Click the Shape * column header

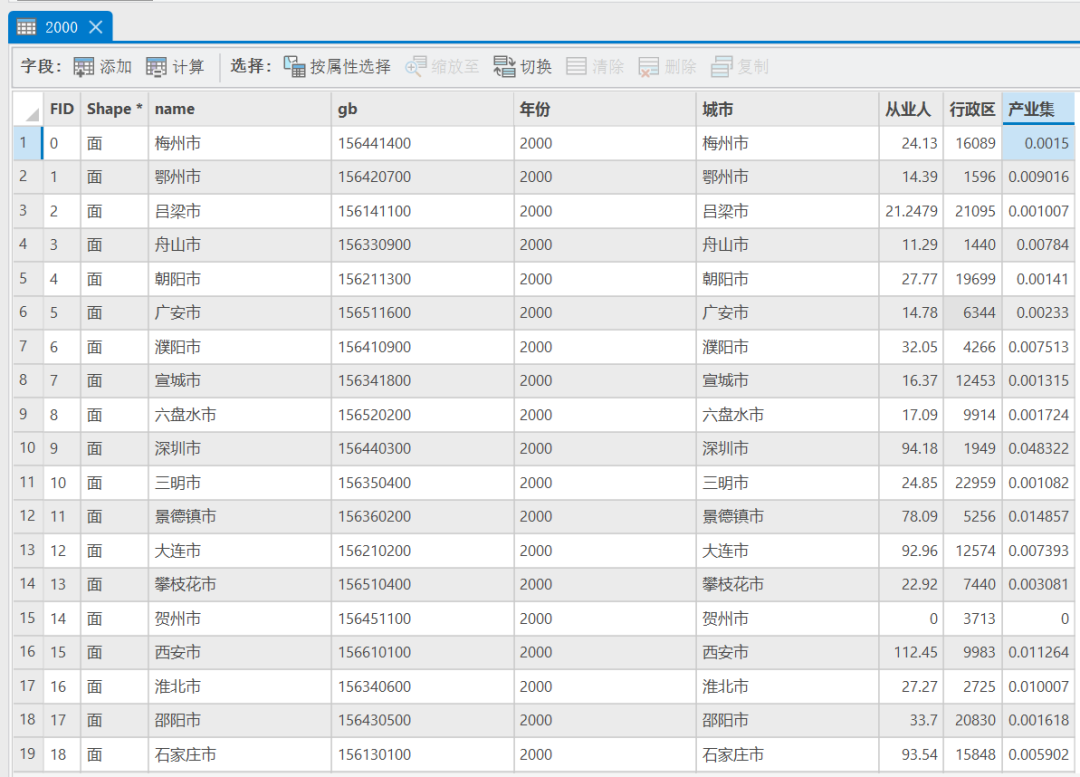pos(114,109)
